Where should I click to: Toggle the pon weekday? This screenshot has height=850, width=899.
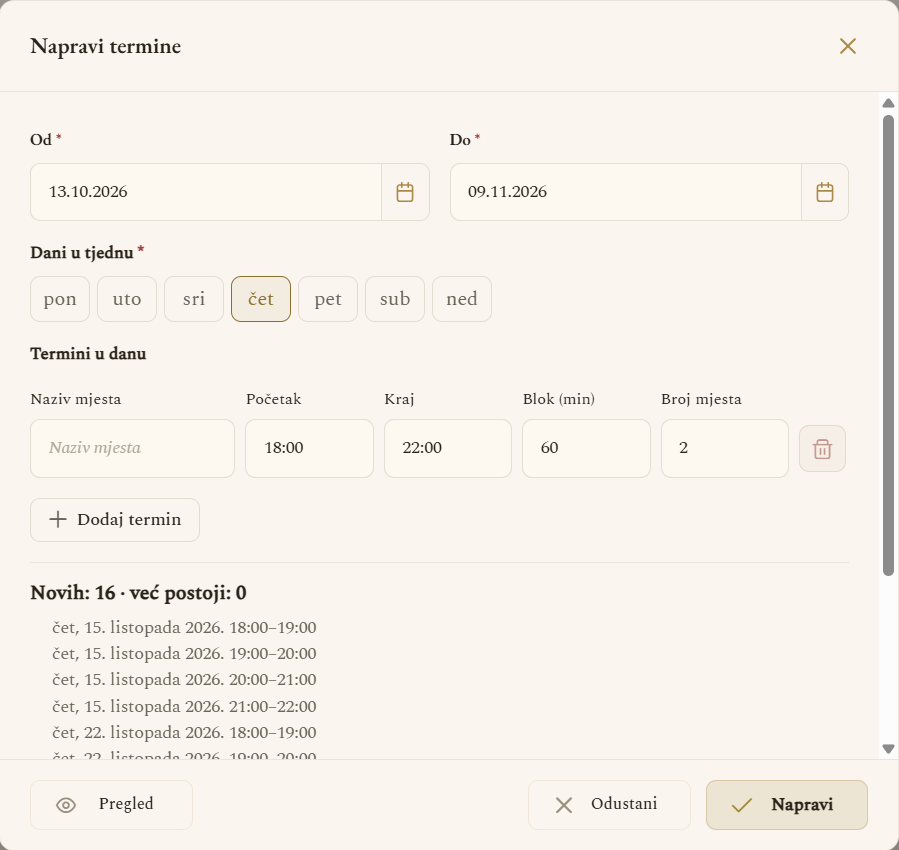pyautogui.click(x=60, y=299)
